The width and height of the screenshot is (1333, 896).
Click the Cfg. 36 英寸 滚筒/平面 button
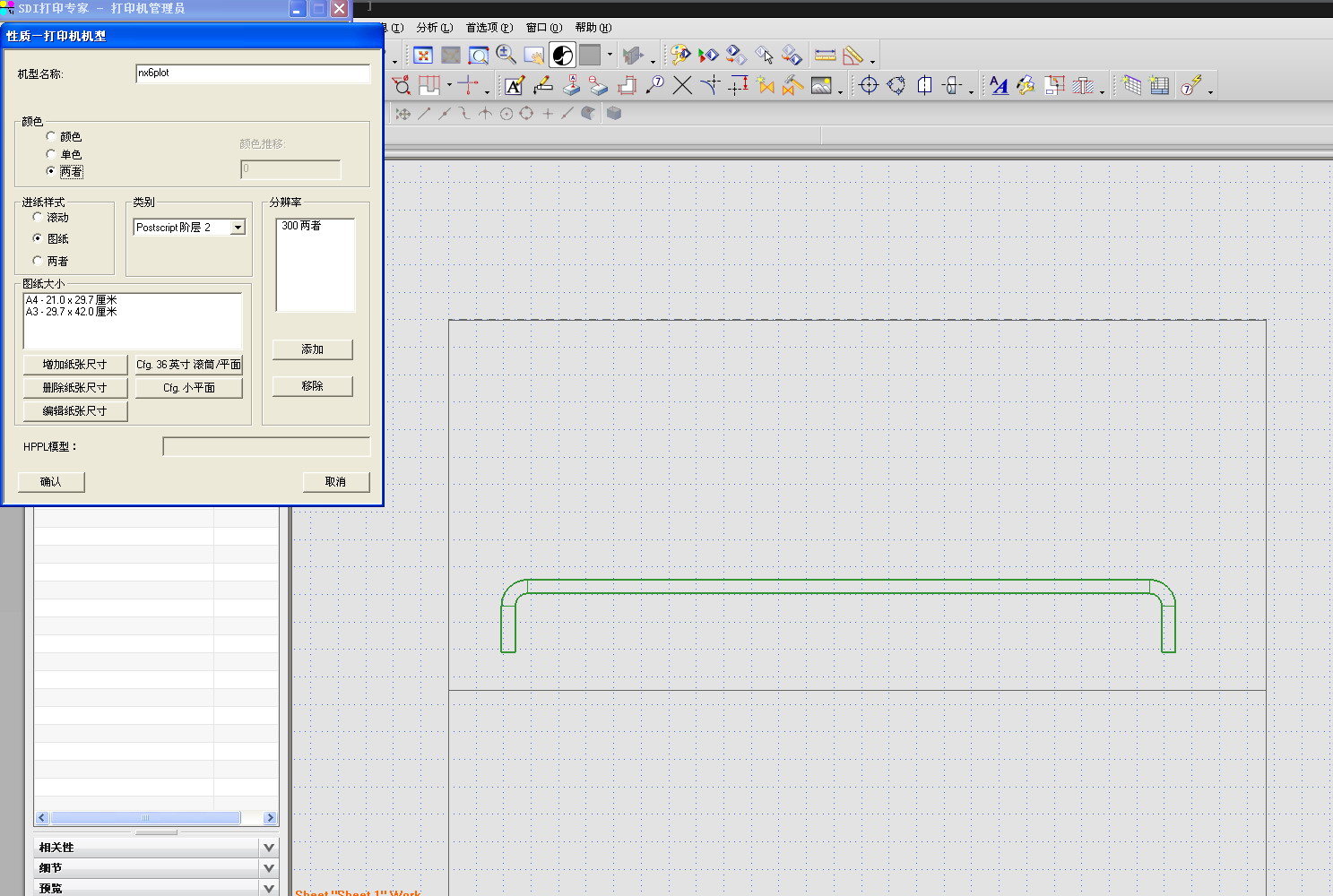pyautogui.click(x=189, y=365)
